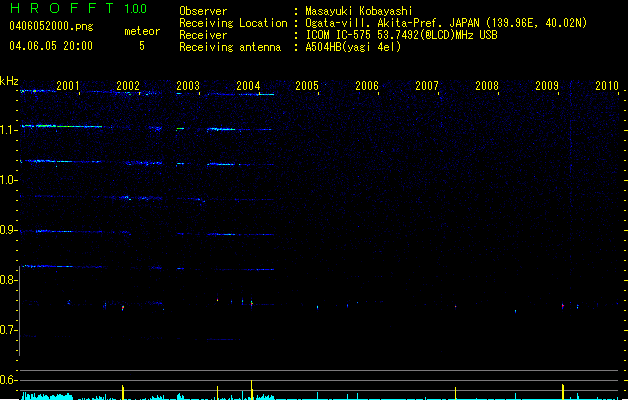Click the 2006 time axis label
The image size is (629, 400).
367,85
